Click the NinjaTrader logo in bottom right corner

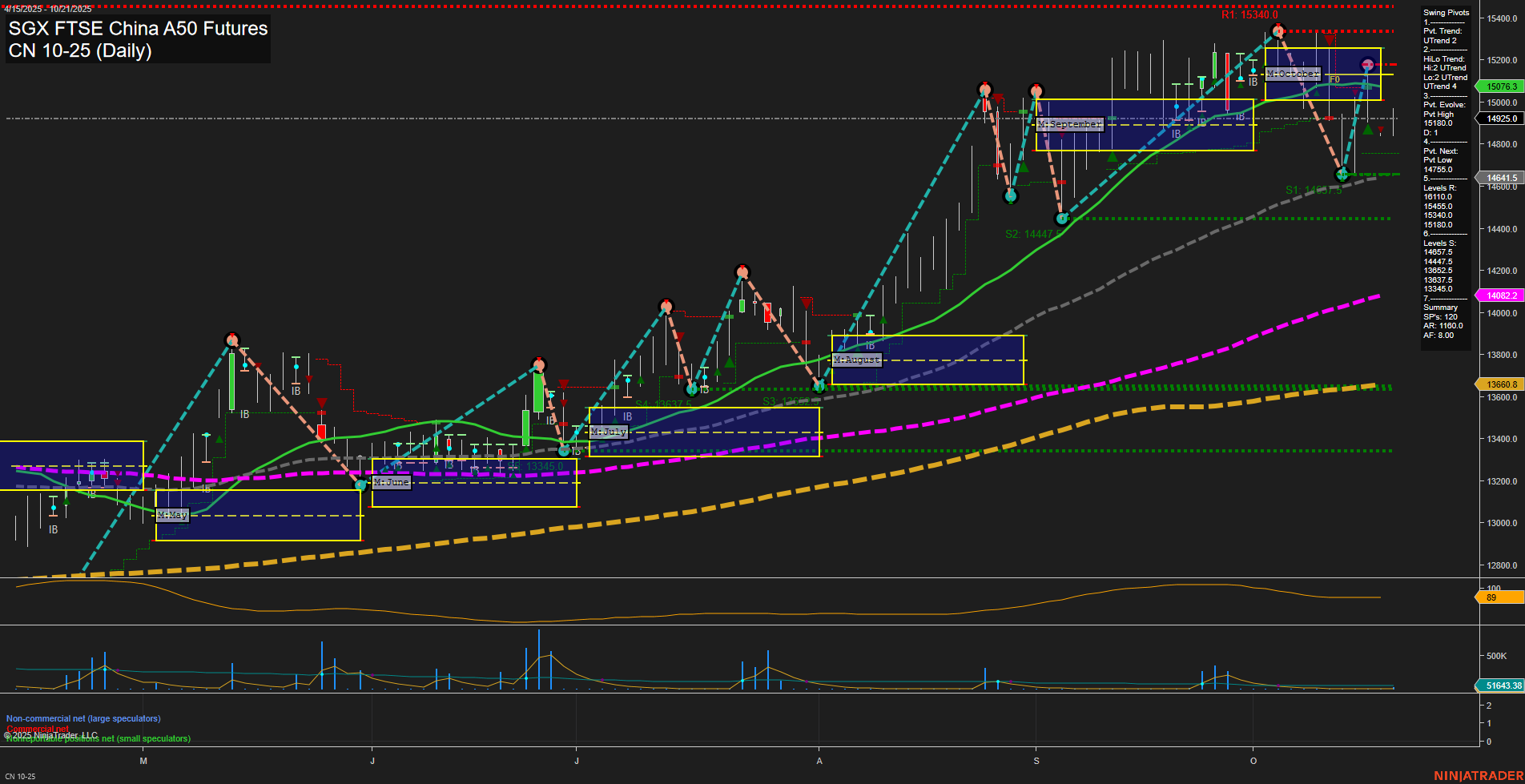click(x=1478, y=775)
